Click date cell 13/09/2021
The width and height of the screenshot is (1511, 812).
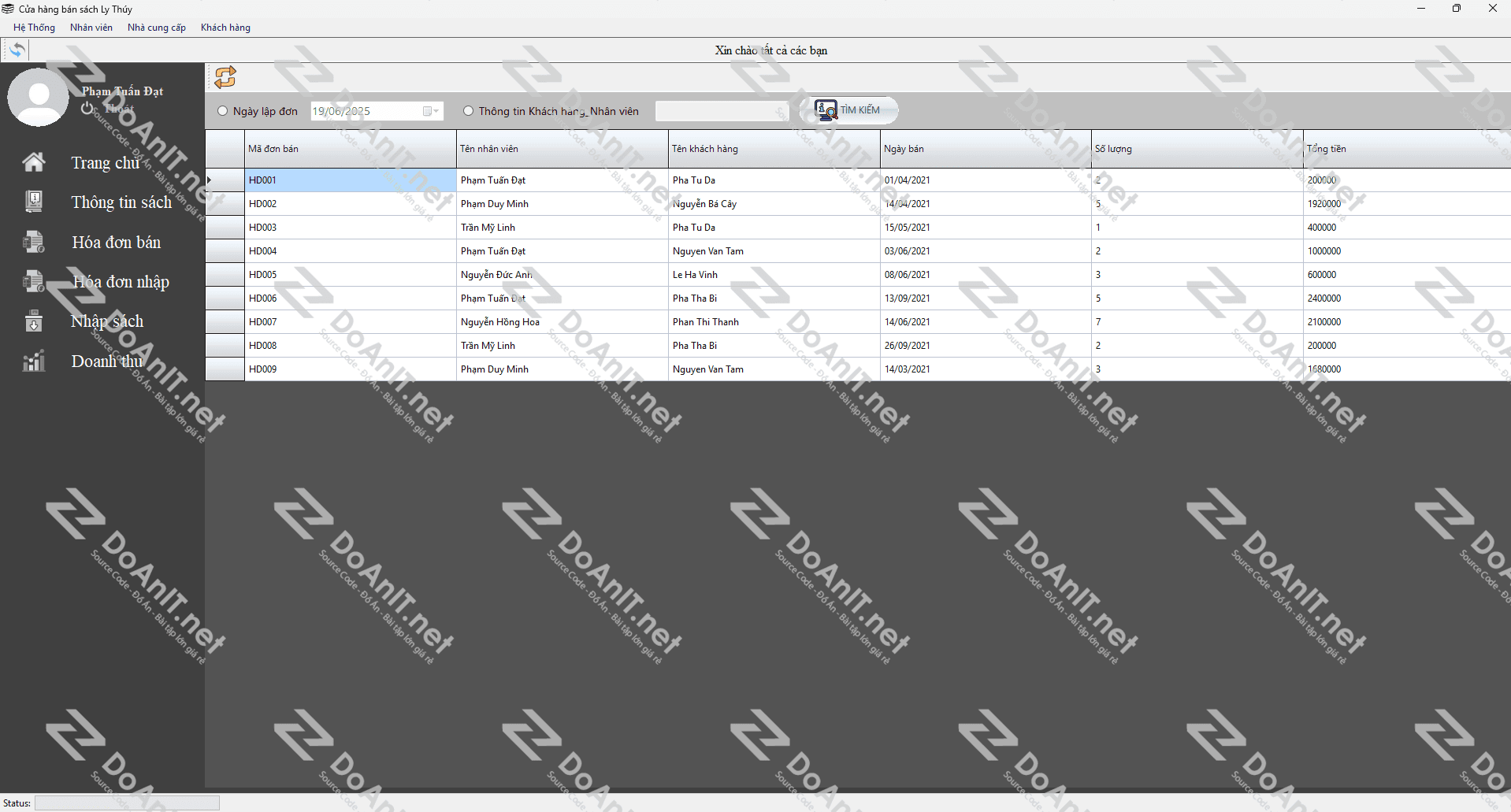(986, 298)
